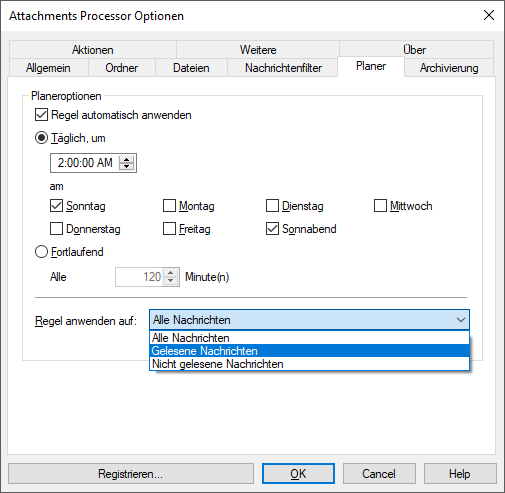Select the Täglich, um radio button
This screenshot has width=505, height=493.
(41, 138)
